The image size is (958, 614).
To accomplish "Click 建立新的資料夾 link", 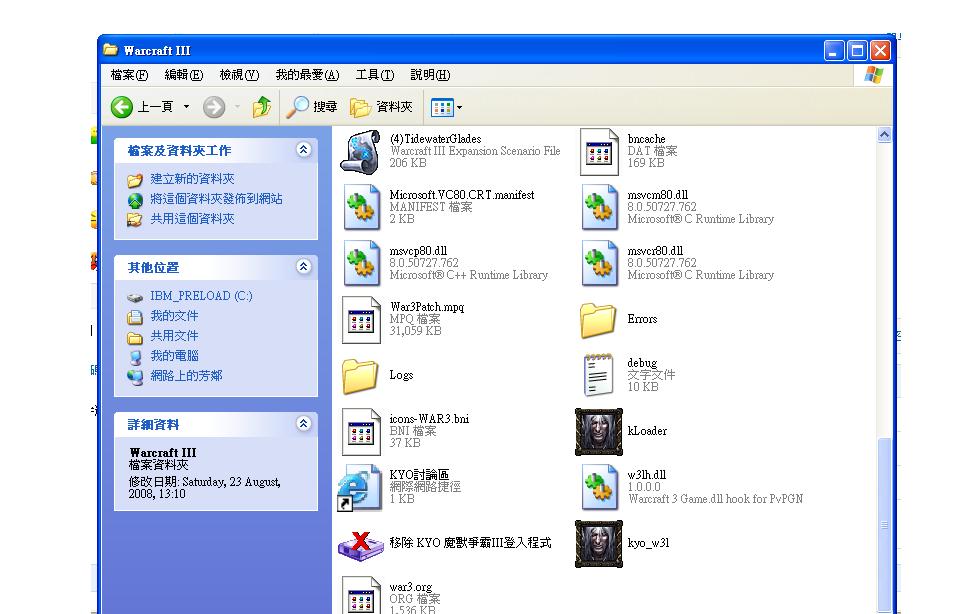I will pos(192,178).
